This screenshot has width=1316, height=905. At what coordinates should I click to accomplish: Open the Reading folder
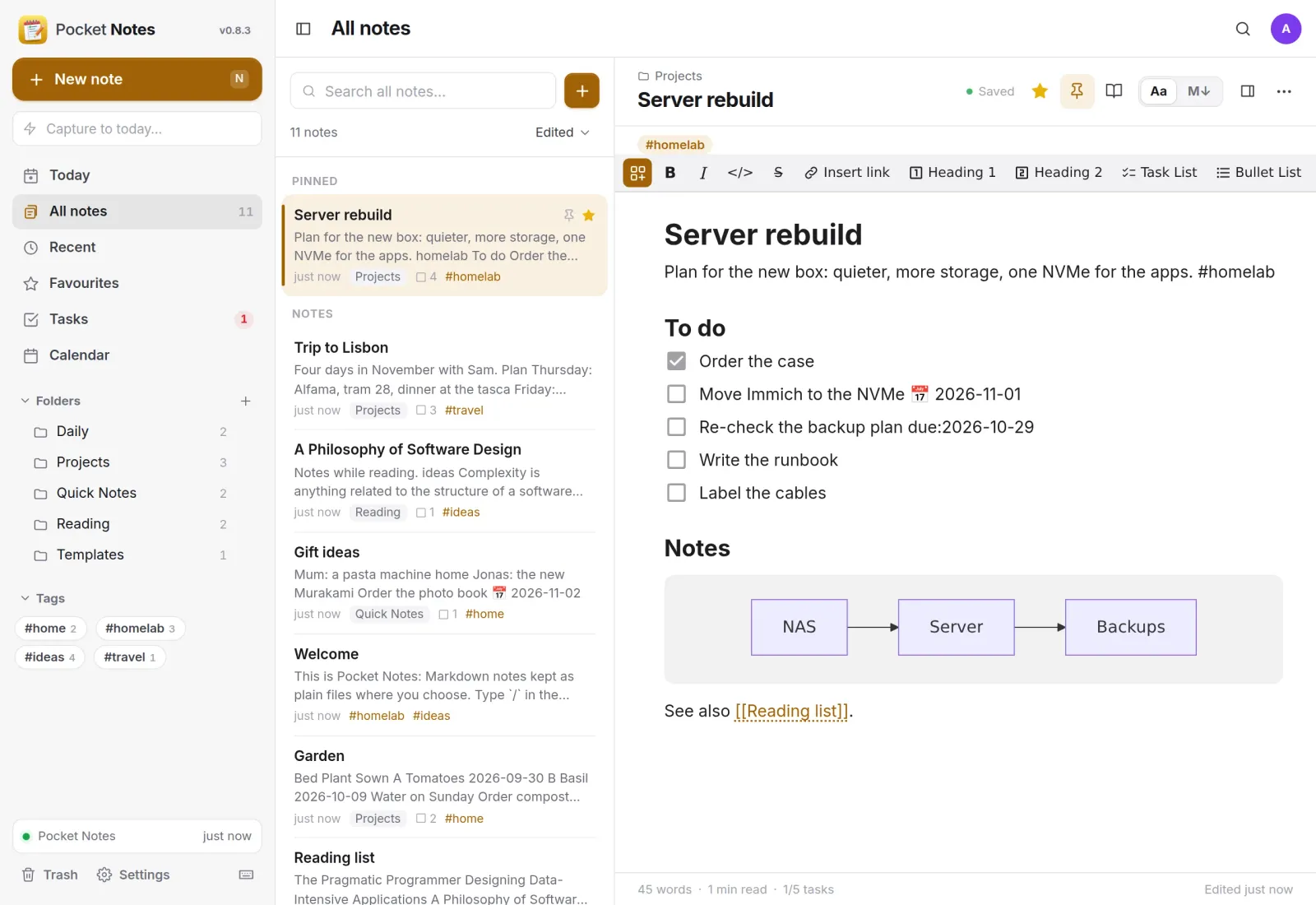[132, 524]
